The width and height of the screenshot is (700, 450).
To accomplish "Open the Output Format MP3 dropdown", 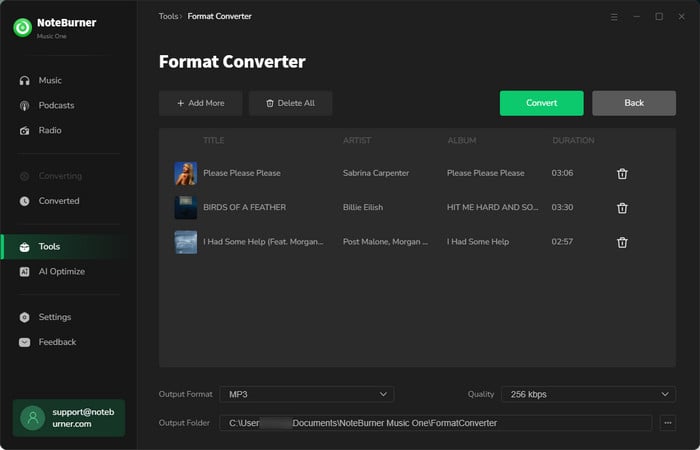I will click(307, 394).
